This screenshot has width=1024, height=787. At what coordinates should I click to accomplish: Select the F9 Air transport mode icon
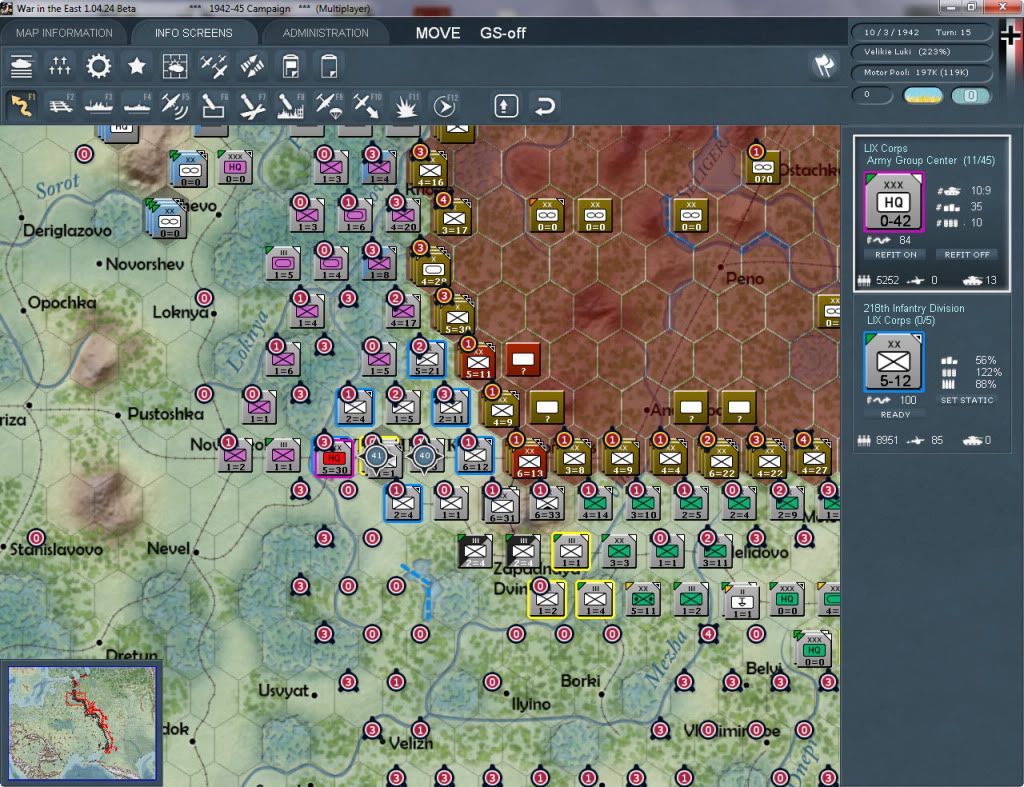tap(328, 105)
